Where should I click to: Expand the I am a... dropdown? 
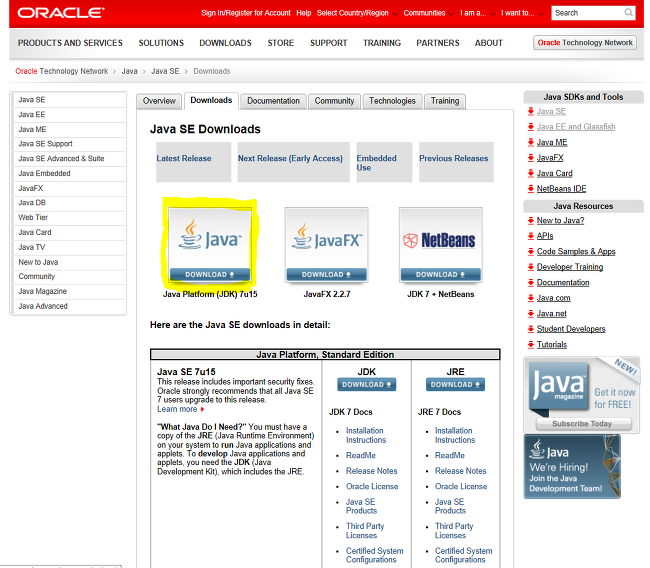click(x=477, y=13)
